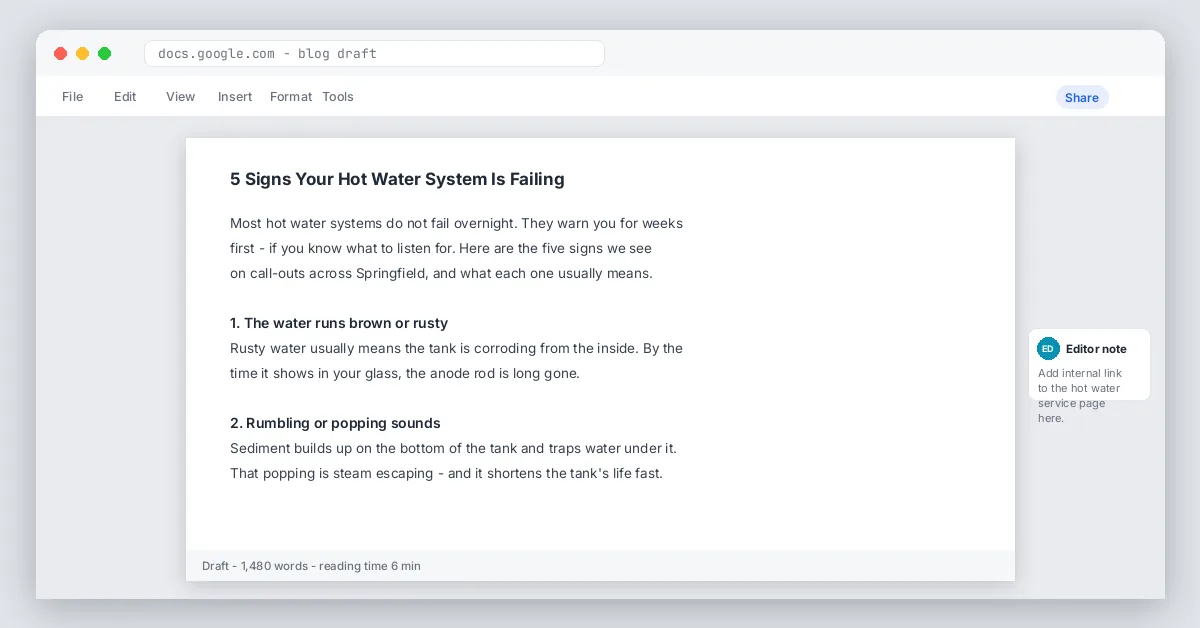The image size is (1200, 628).
Task: Click the 'Editor note' title text
Action: 1096,349
